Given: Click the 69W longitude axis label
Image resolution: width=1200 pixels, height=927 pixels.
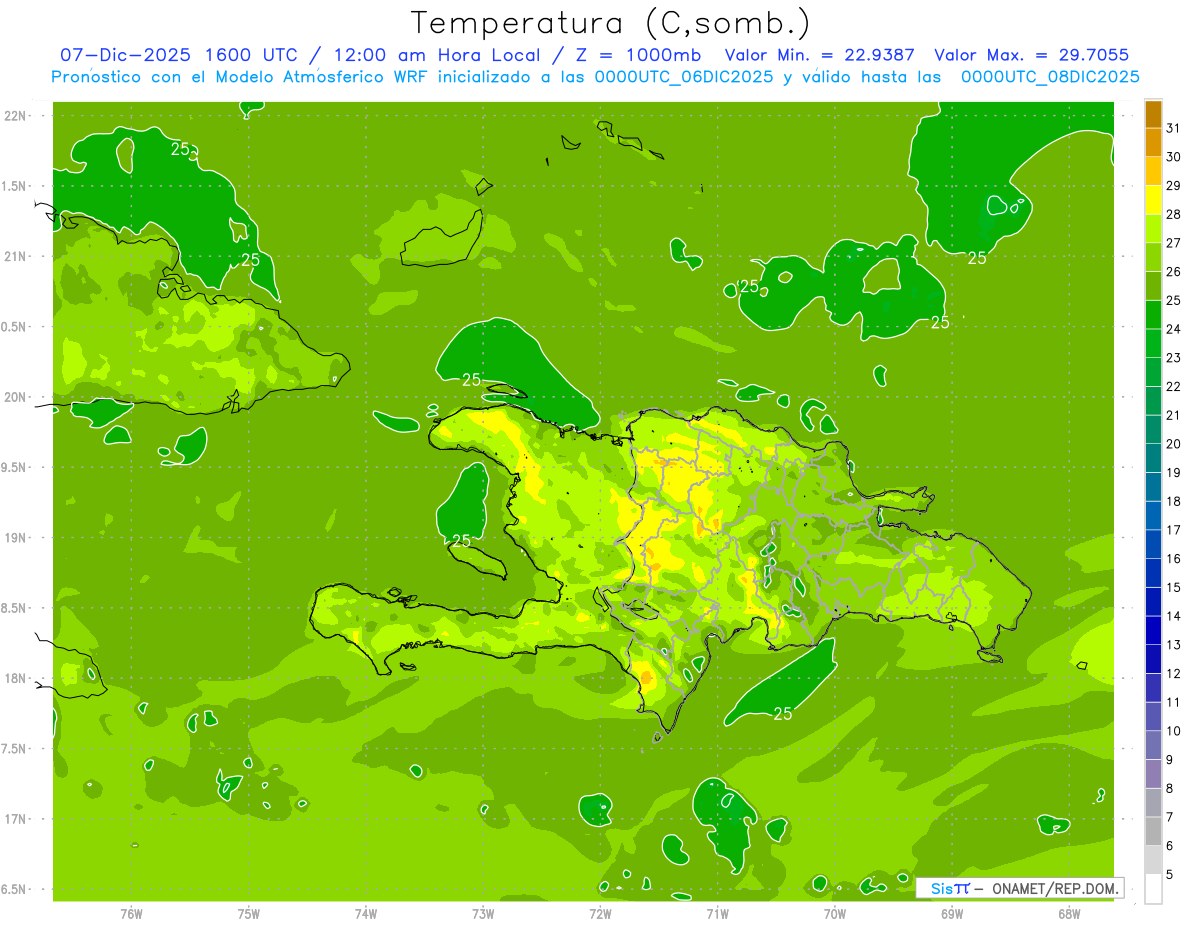Looking at the screenshot, I should coord(952,913).
